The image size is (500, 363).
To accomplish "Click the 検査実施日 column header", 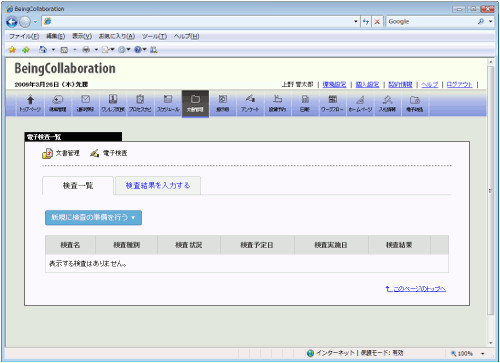I will (331, 245).
